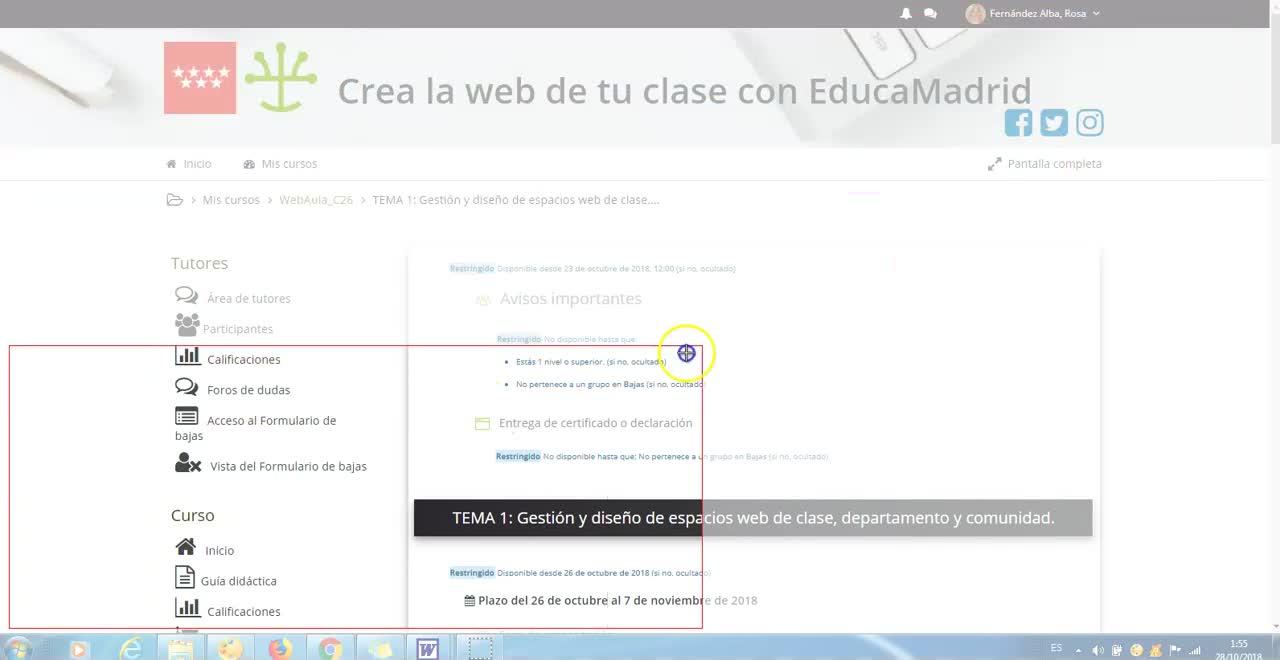The image size is (1280, 660).
Task: Open Guía didáctica link
Action: (x=239, y=581)
